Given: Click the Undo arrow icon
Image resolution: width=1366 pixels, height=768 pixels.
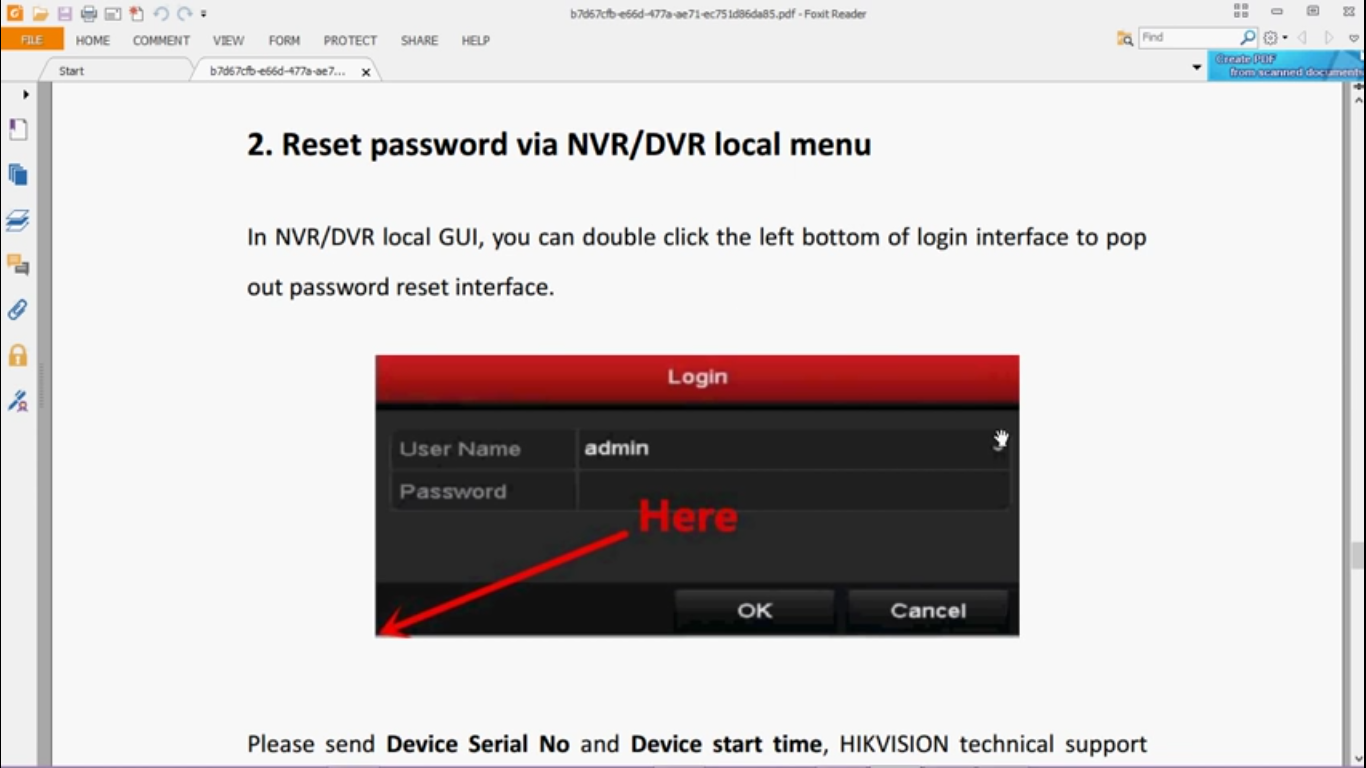Looking at the screenshot, I should tap(161, 14).
